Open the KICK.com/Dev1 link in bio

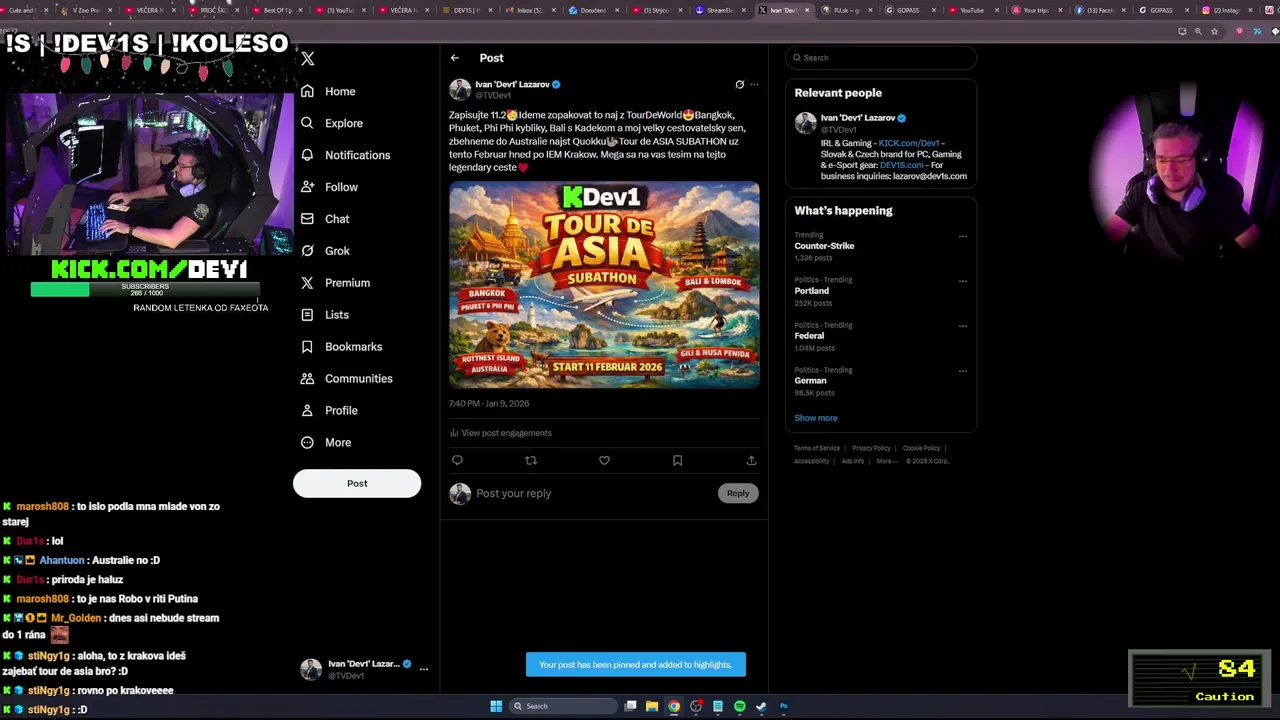coord(909,143)
